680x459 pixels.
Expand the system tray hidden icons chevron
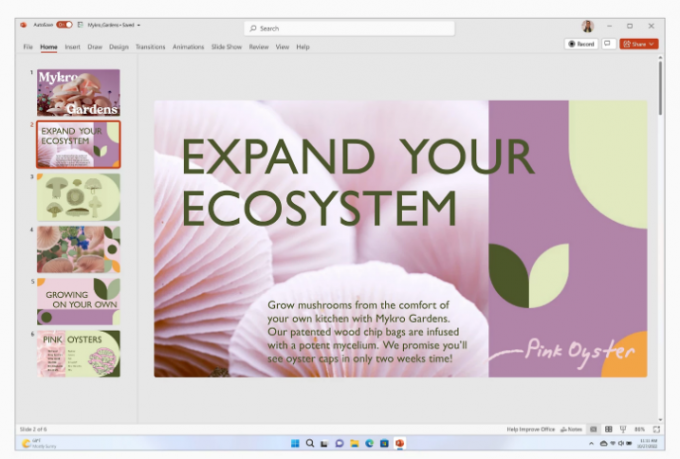click(591, 443)
